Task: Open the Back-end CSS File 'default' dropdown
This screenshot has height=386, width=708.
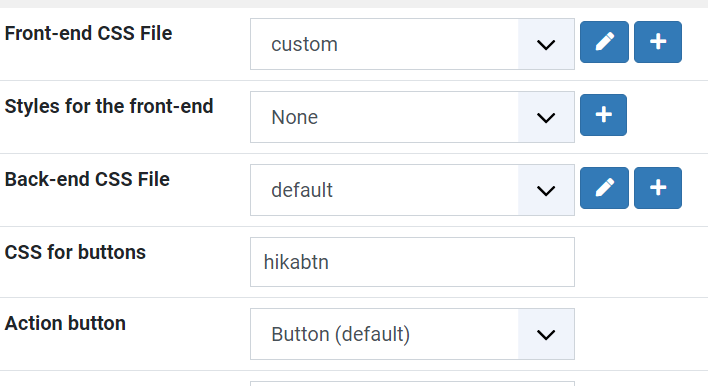Action: 412,190
